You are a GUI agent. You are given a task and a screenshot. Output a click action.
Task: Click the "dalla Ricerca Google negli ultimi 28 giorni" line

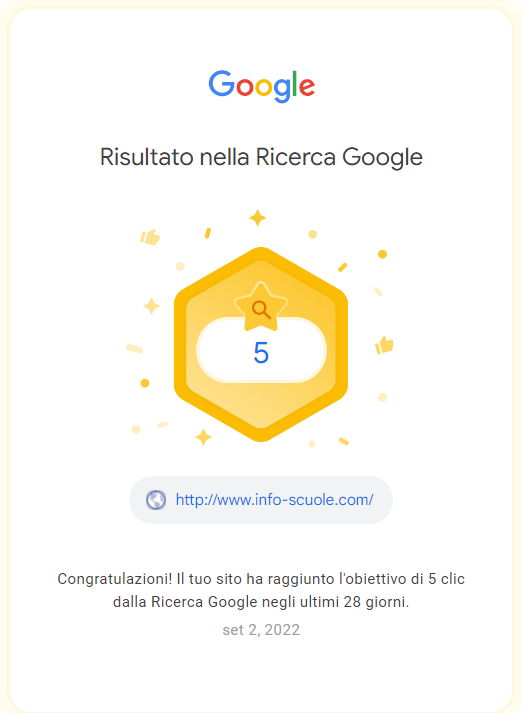(x=261, y=602)
